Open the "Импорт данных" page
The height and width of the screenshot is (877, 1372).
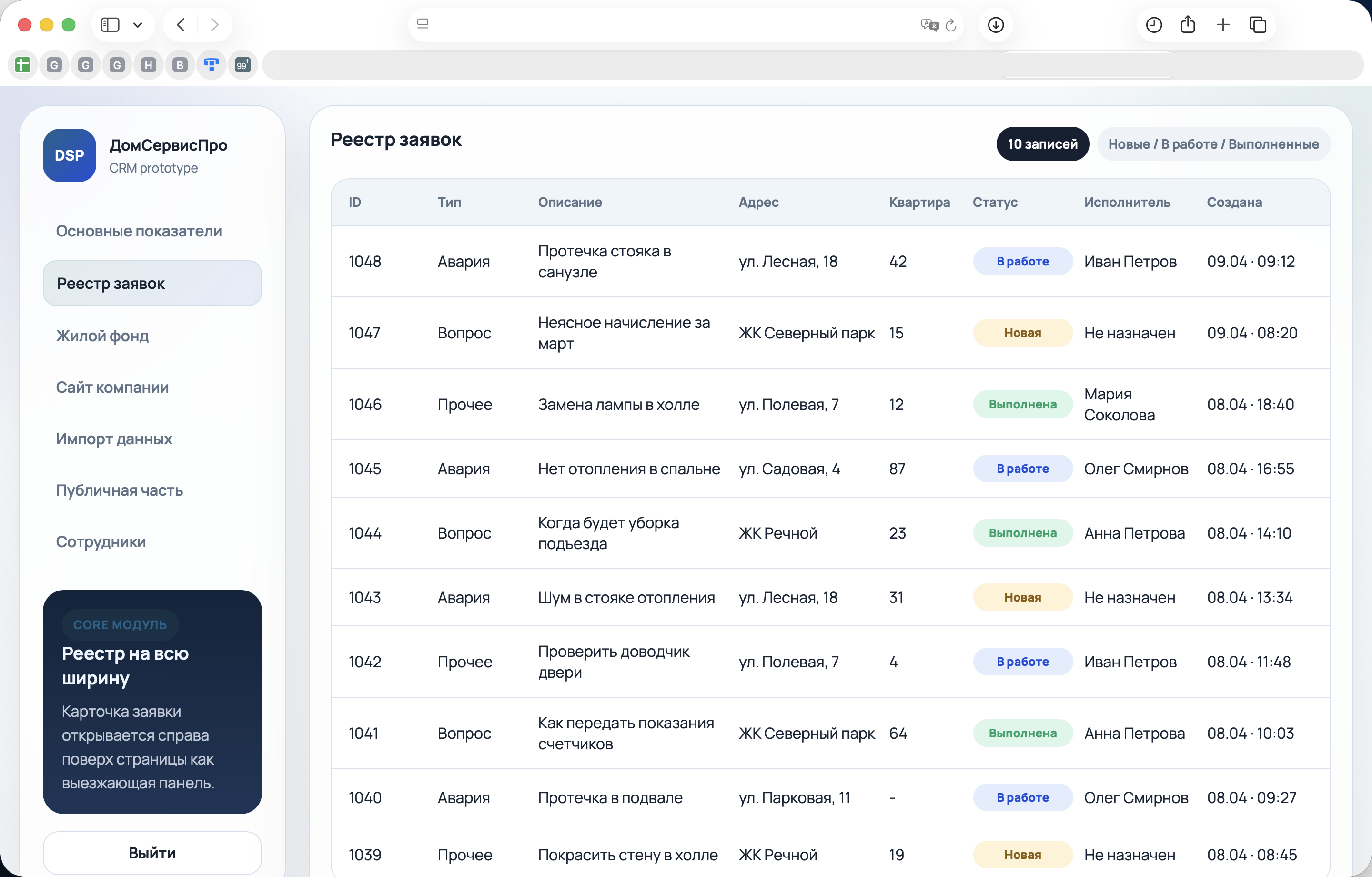click(114, 439)
